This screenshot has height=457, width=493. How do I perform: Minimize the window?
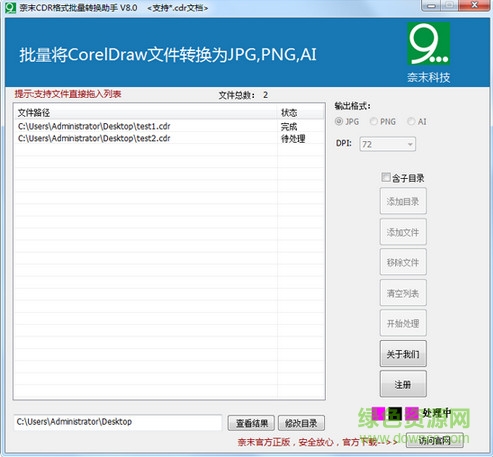(x=432, y=6)
